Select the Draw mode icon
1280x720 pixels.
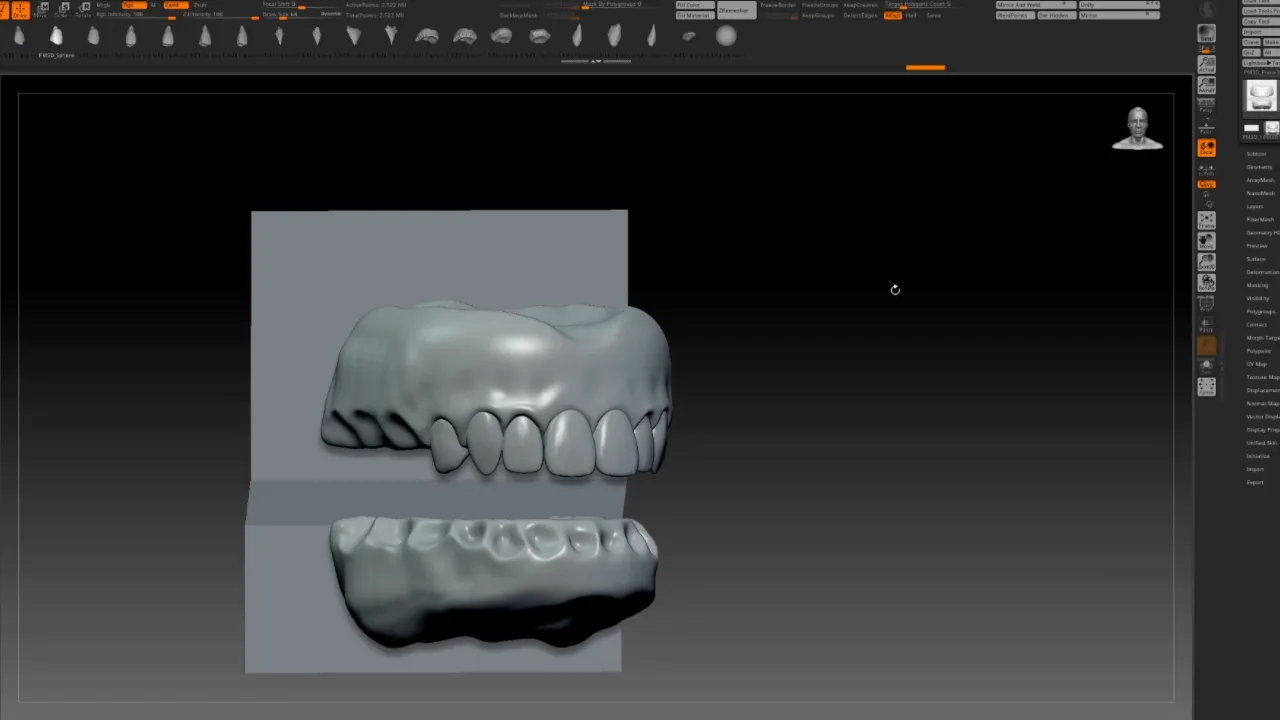point(20,10)
